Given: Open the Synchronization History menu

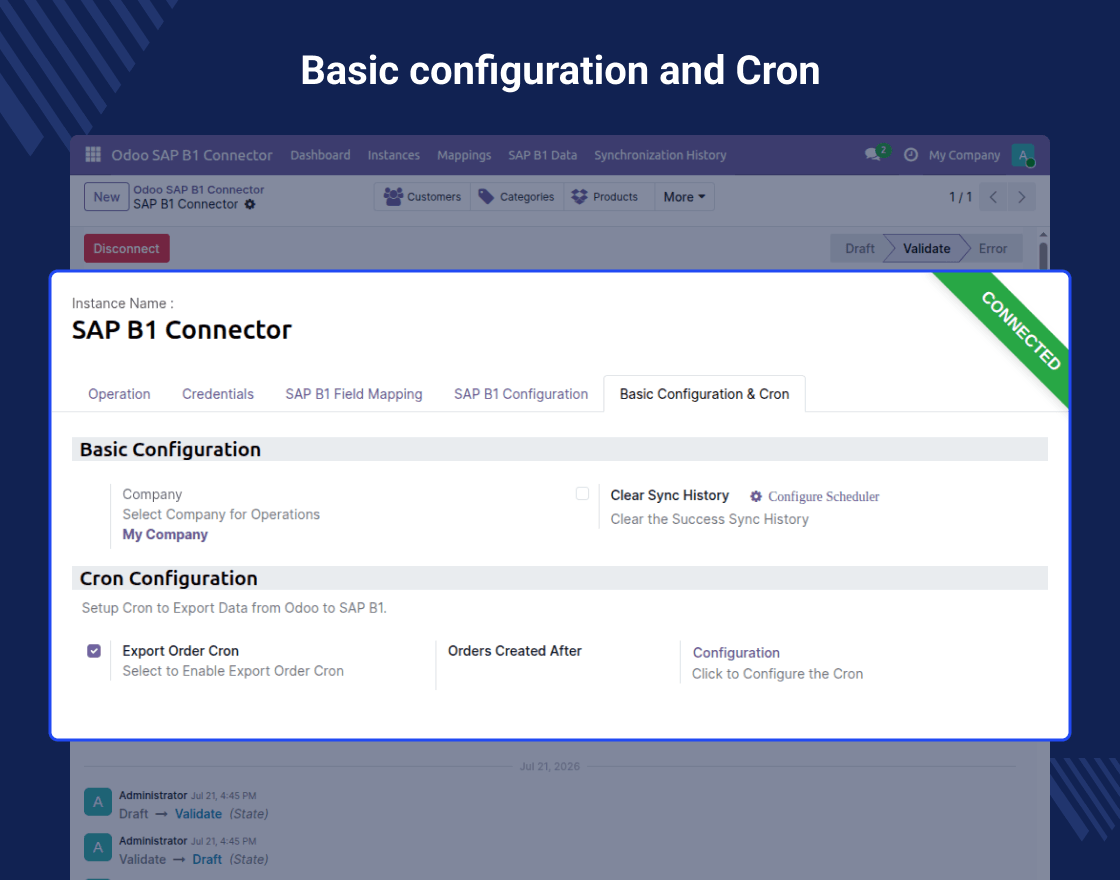Looking at the screenshot, I should 660,155.
